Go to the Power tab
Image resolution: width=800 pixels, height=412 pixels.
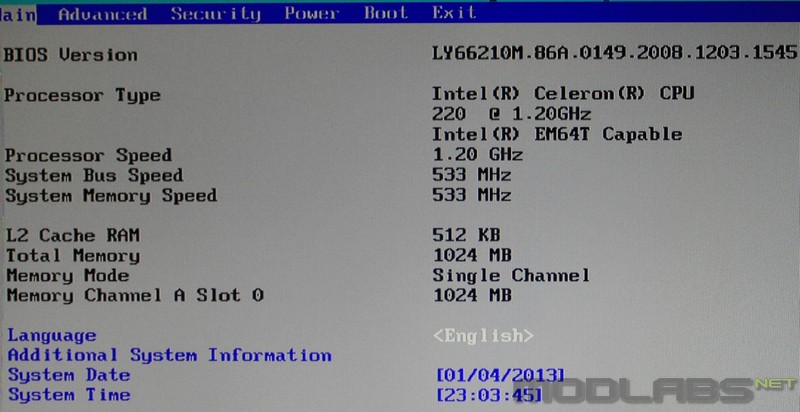(x=311, y=14)
